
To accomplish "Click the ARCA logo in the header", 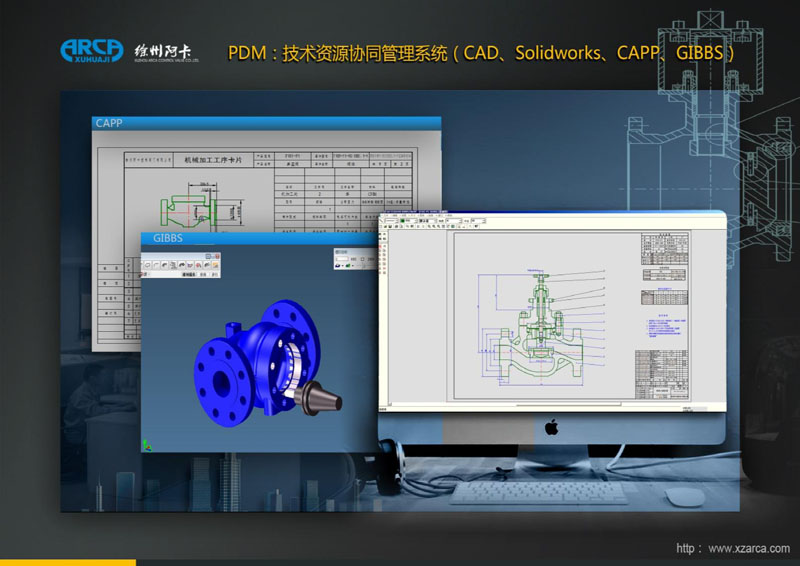I will 92,50.
